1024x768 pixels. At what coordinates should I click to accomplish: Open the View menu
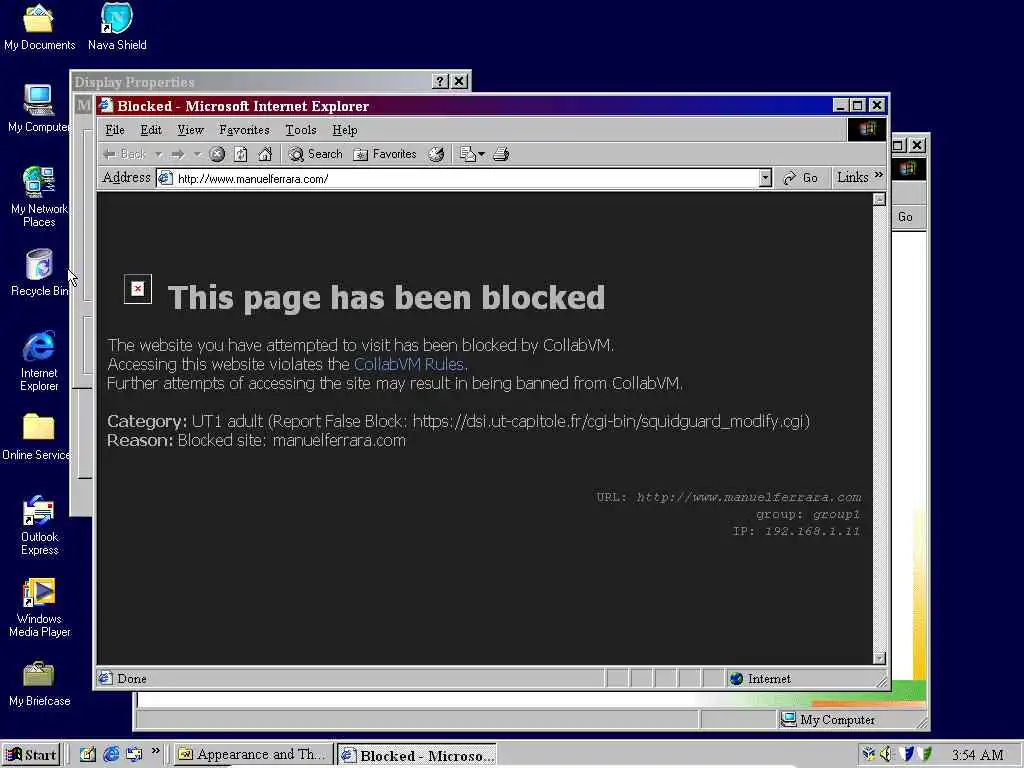pyautogui.click(x=191, y=130)
